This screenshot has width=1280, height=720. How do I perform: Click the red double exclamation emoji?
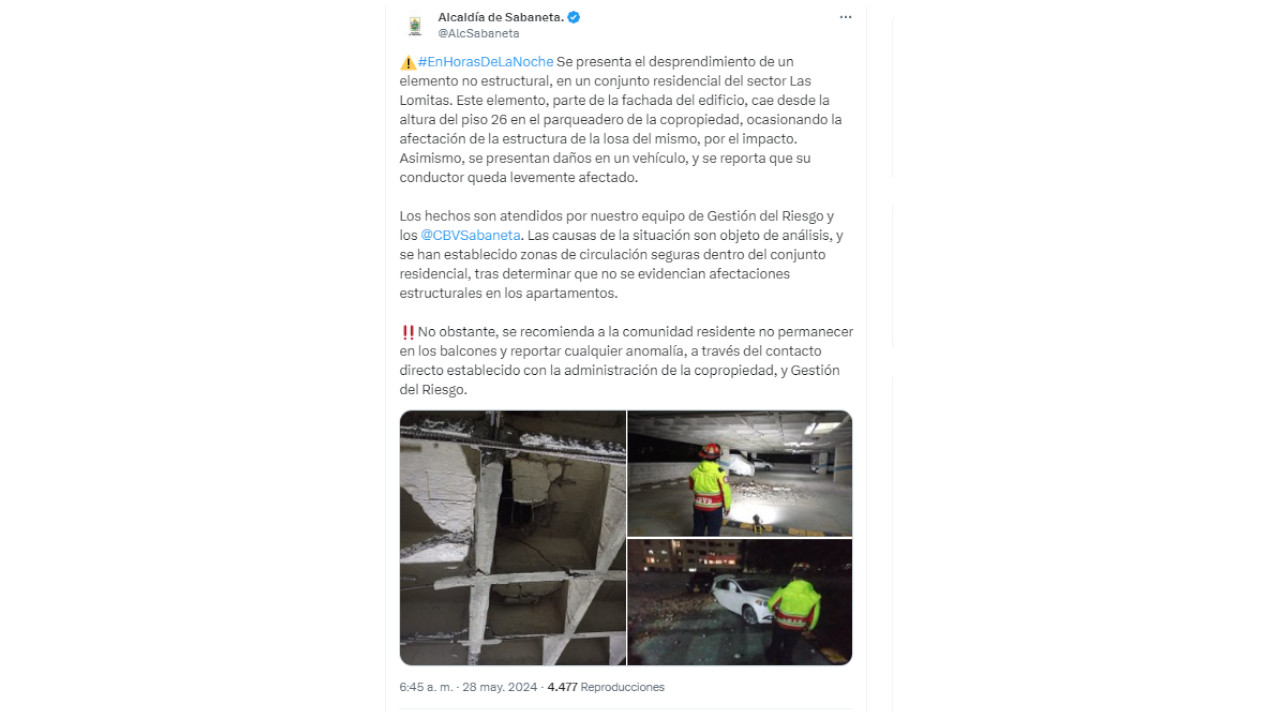point(407,332)
